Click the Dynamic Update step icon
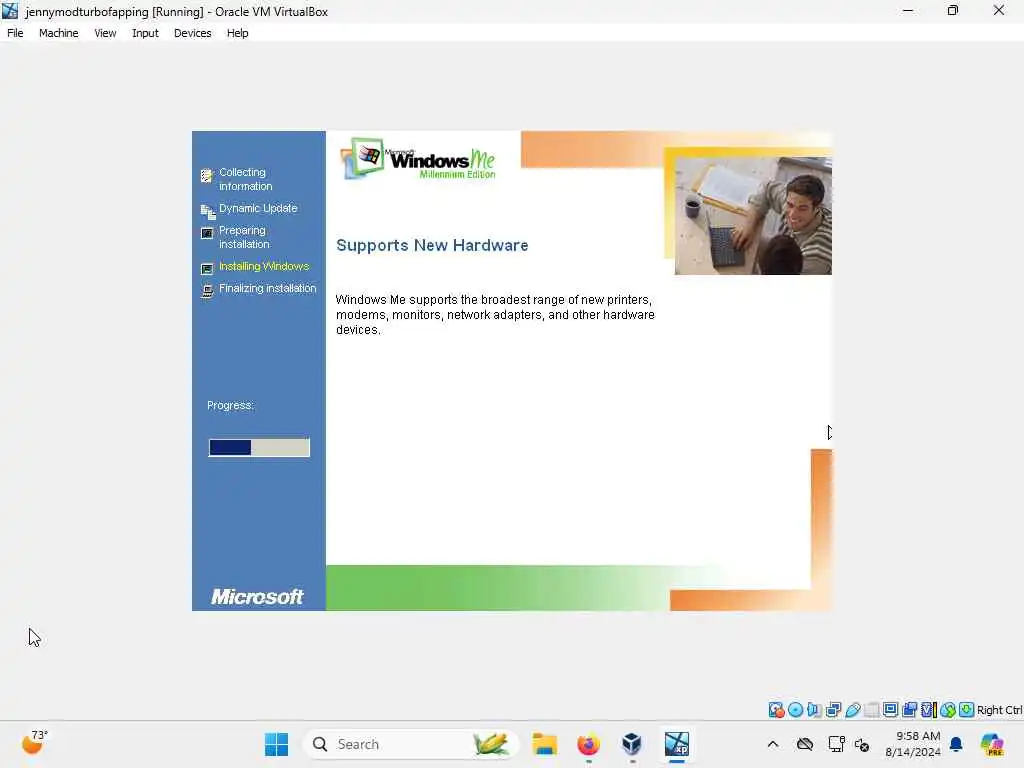The height and width of the screenshot is (768, 1024). (x=208, y=211)
